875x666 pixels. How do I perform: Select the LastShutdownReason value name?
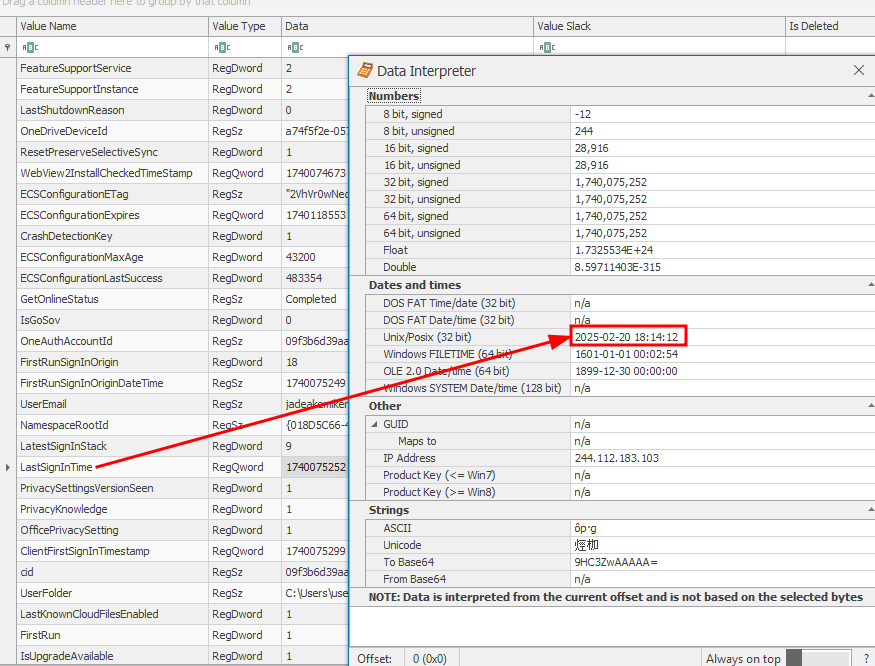pyautogui.click(x=72, y=110)
